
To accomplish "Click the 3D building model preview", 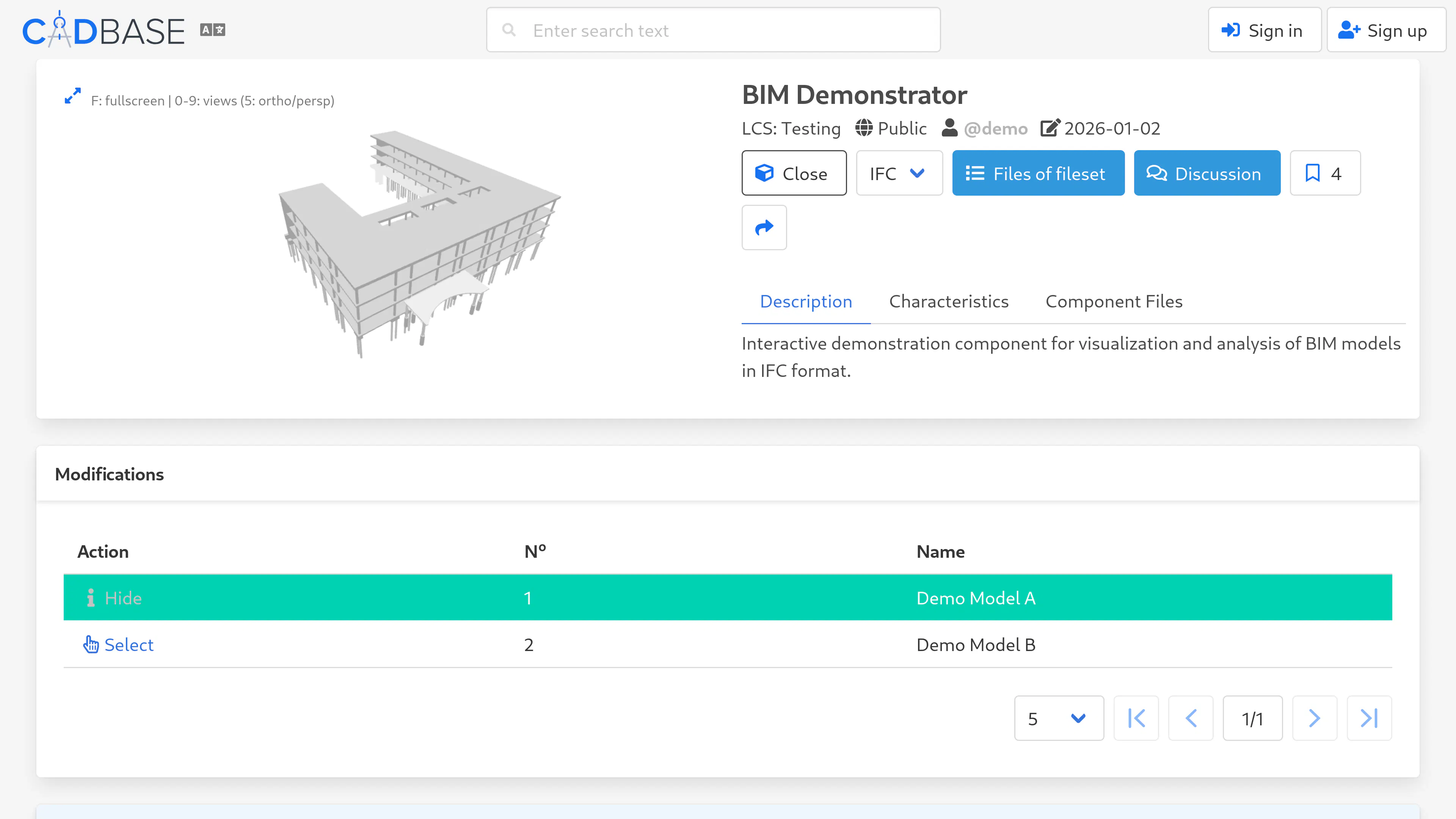I will tap(419, 244).
